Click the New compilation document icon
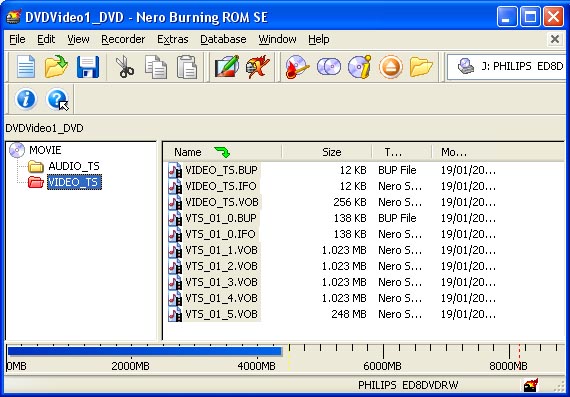Viewport: 570px width, 397px height. tap(26, 67)
